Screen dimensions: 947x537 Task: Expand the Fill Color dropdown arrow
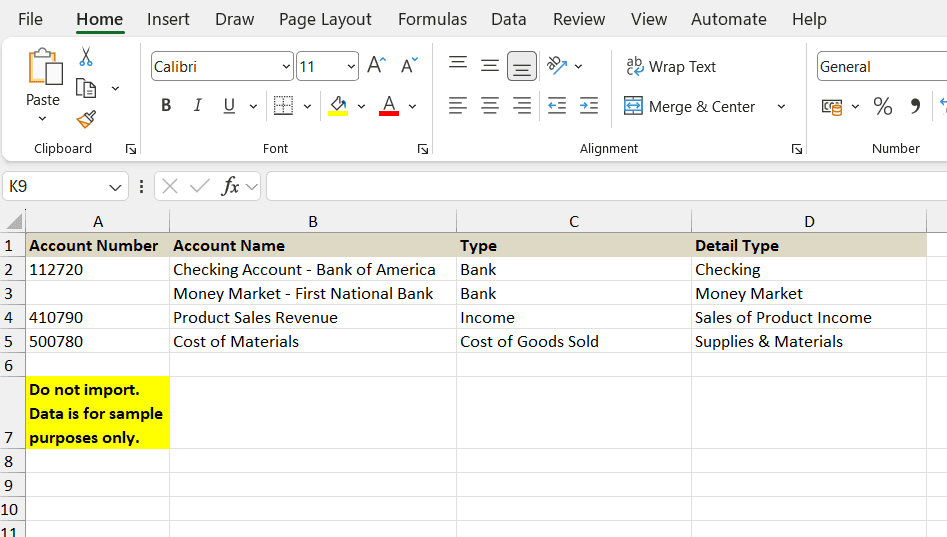point(361,106)
